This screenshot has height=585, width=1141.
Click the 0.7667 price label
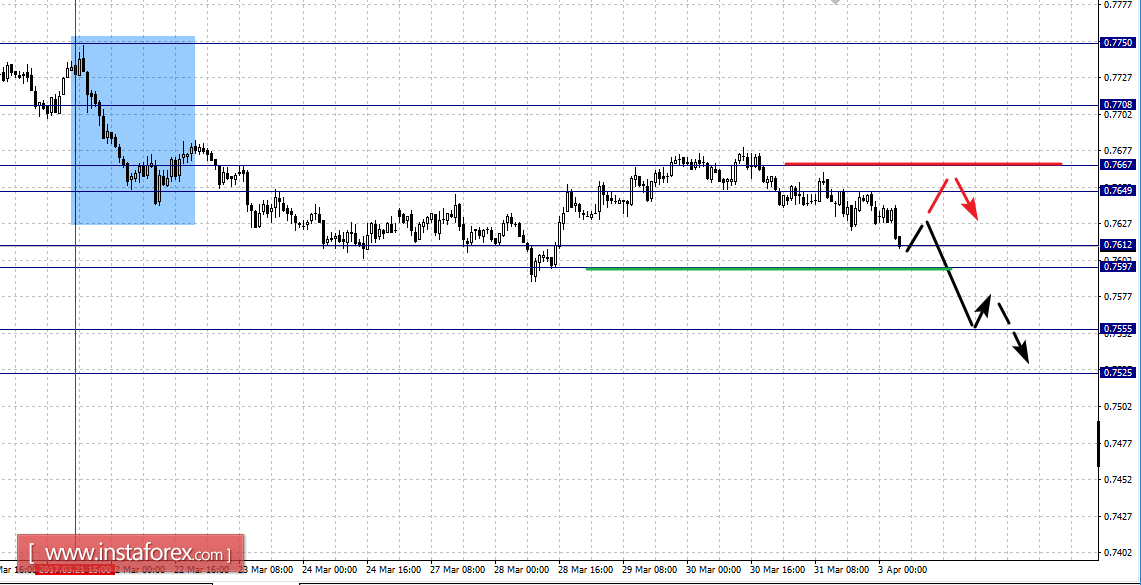[x=1118, y=165]
